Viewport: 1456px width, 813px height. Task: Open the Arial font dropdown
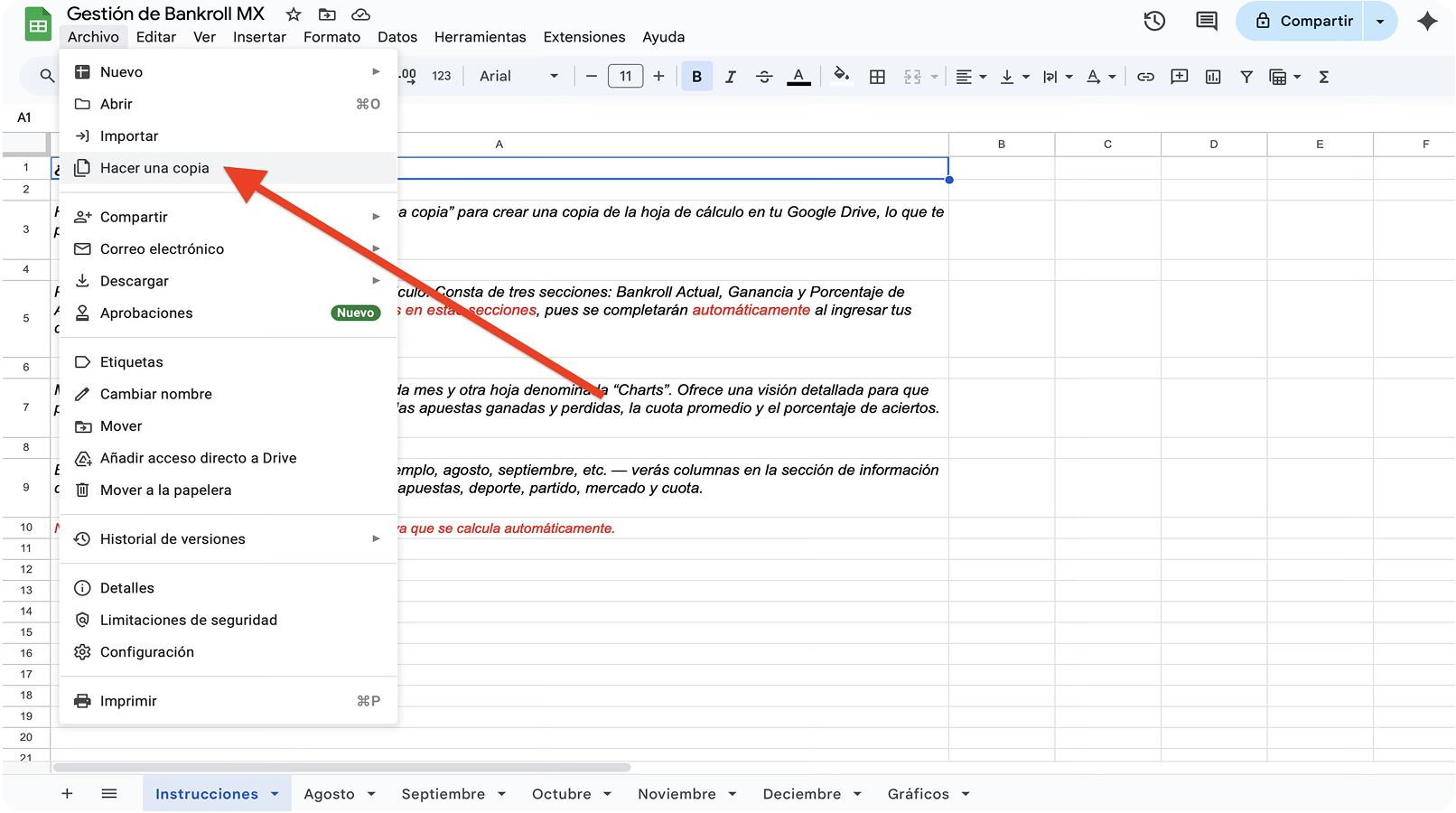click(x=518, y=77)
